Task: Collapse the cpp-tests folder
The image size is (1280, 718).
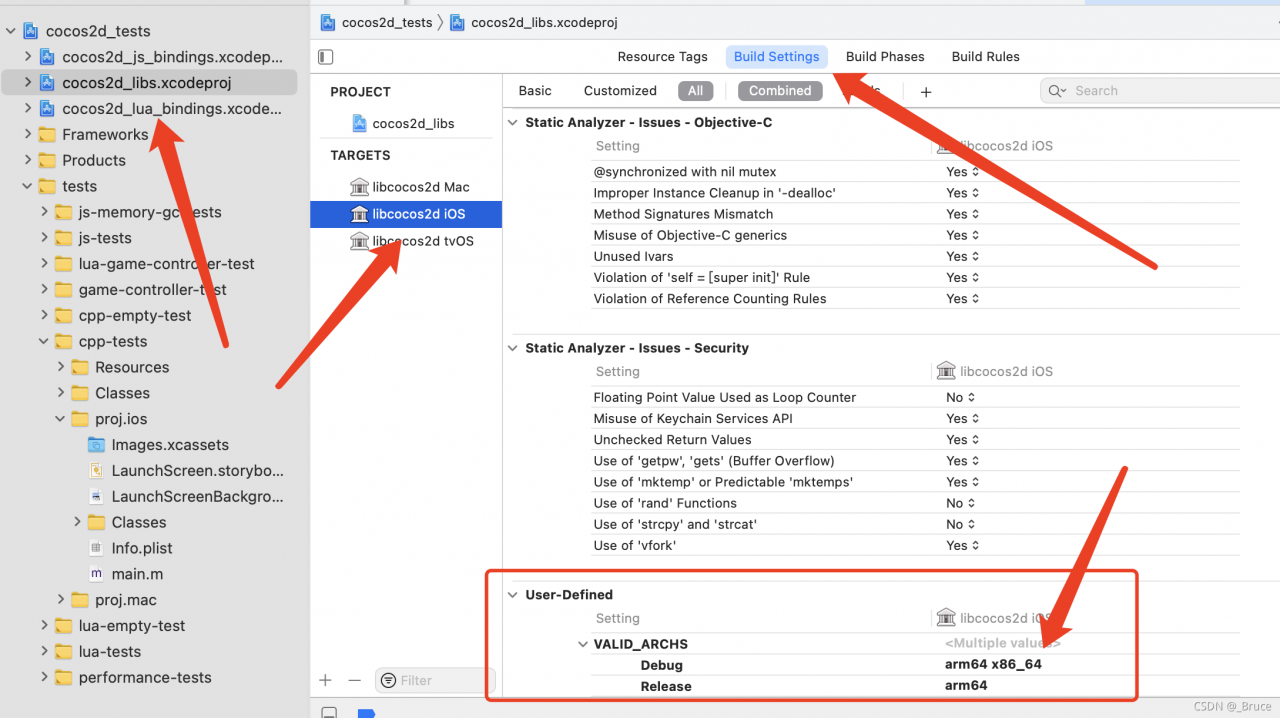Action: [x=44, y=342]
